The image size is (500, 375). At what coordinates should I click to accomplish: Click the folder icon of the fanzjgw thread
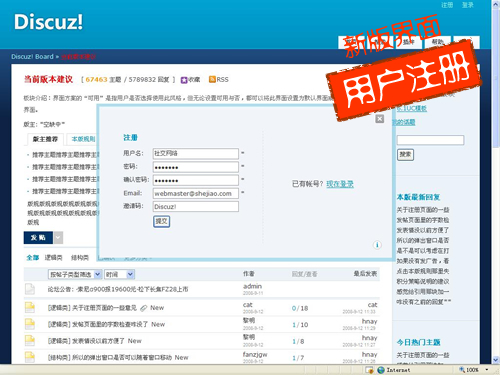pos(30,357)
